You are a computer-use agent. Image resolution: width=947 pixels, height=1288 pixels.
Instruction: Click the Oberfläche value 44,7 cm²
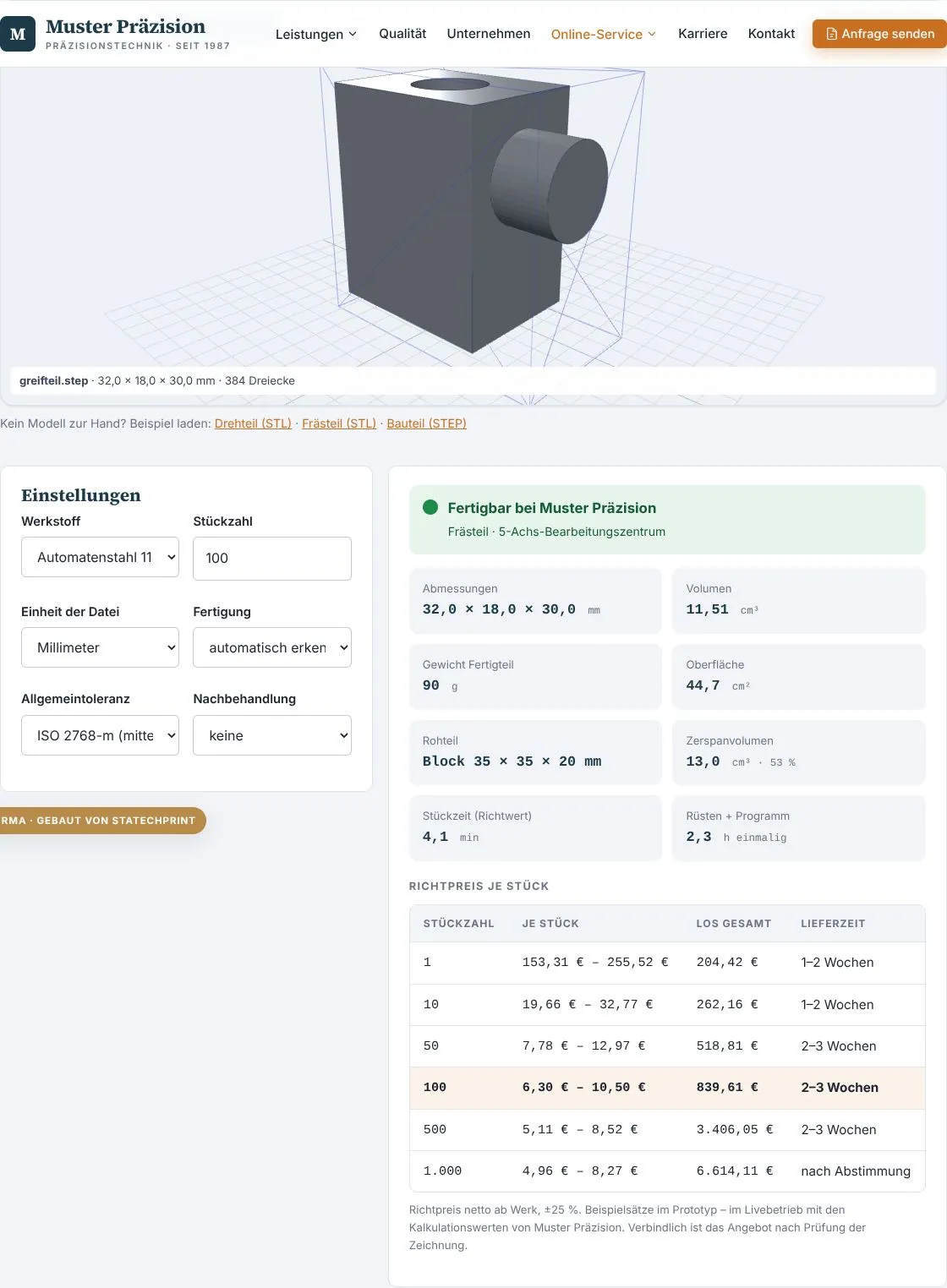718,685
